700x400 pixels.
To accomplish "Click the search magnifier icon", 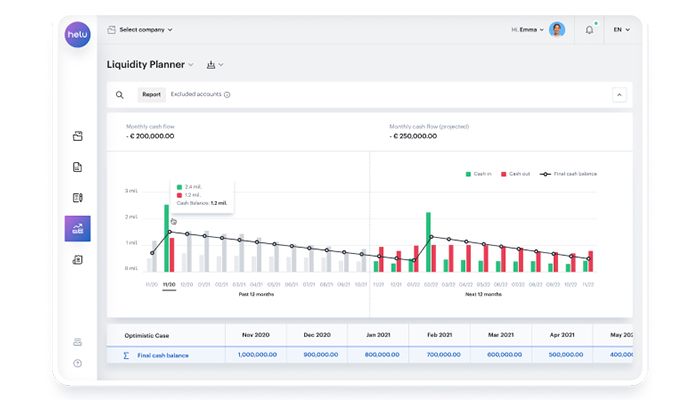I will [120, 95].
